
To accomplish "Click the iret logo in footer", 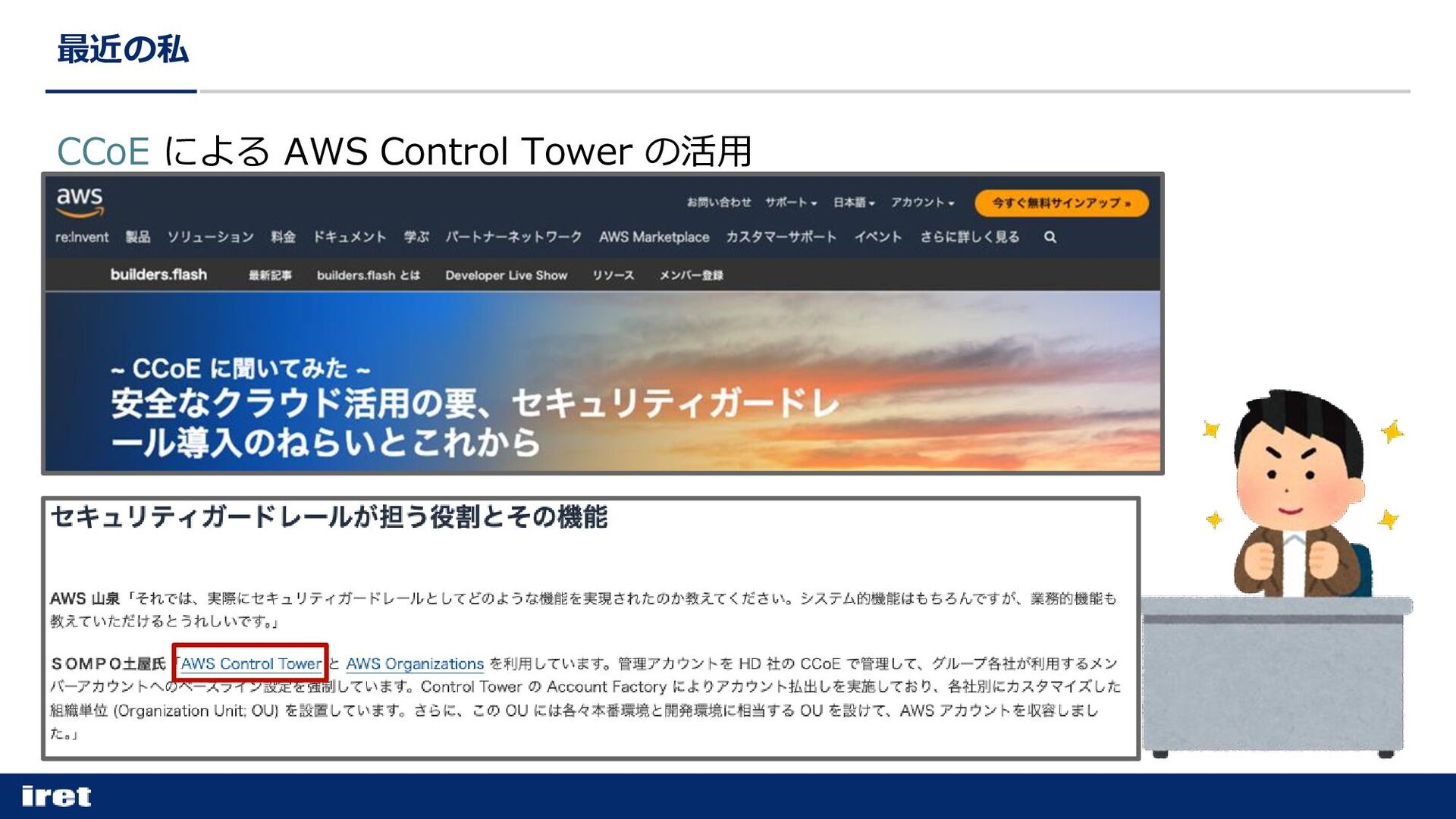I will [x=56, y=796].
